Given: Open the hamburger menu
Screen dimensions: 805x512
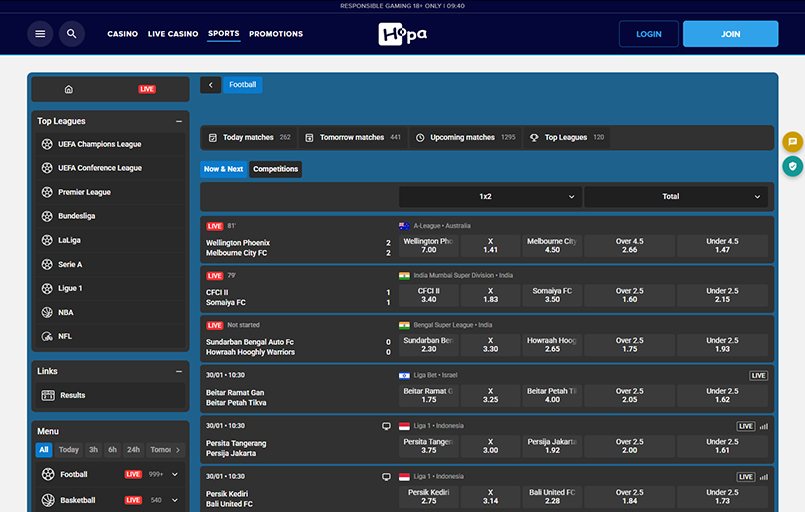Looking at the screenshot, I should point(40,34).
